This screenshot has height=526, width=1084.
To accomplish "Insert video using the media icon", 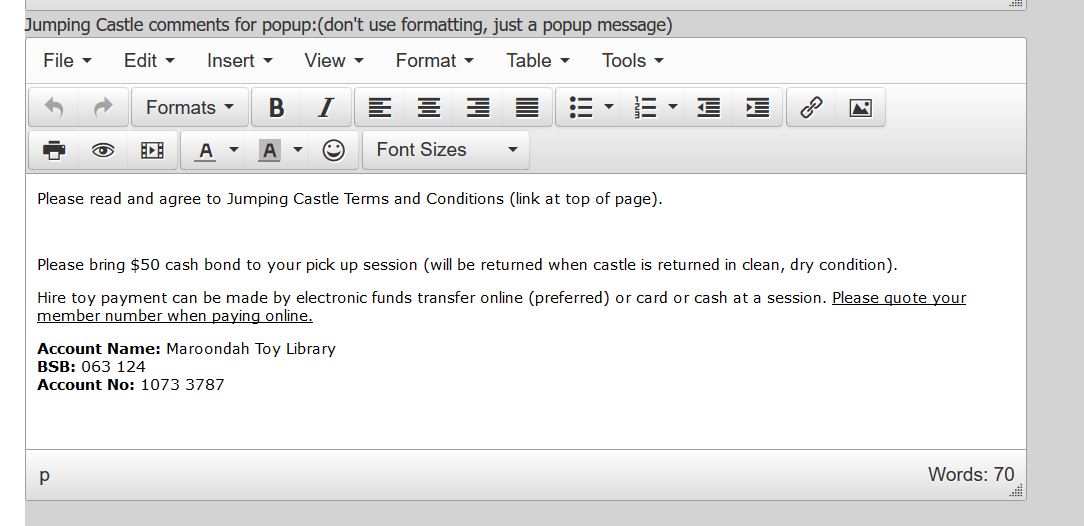I will (151, 150).
